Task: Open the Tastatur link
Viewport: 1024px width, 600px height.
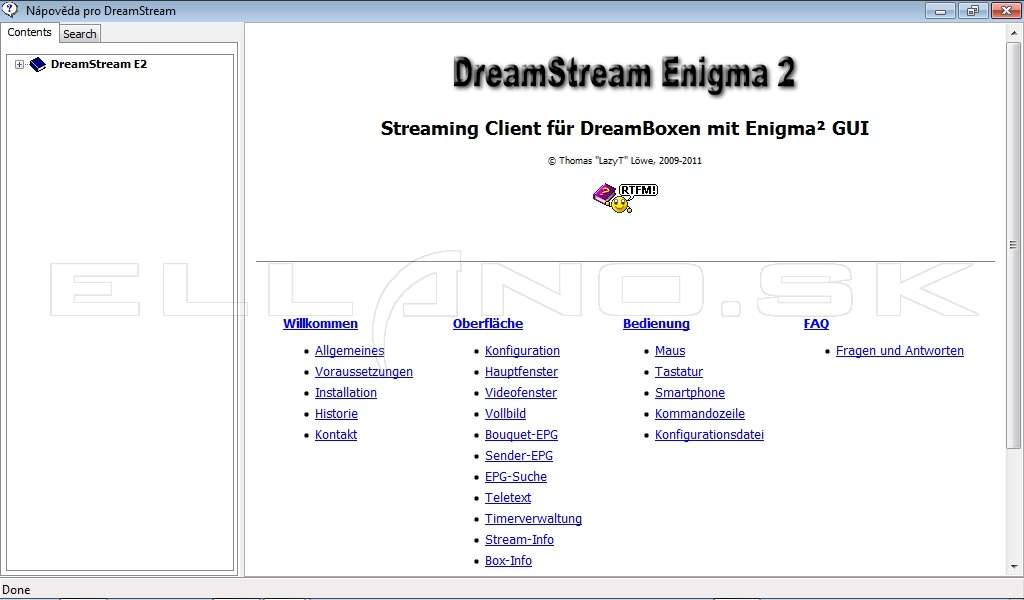Action: click(679, 371)
